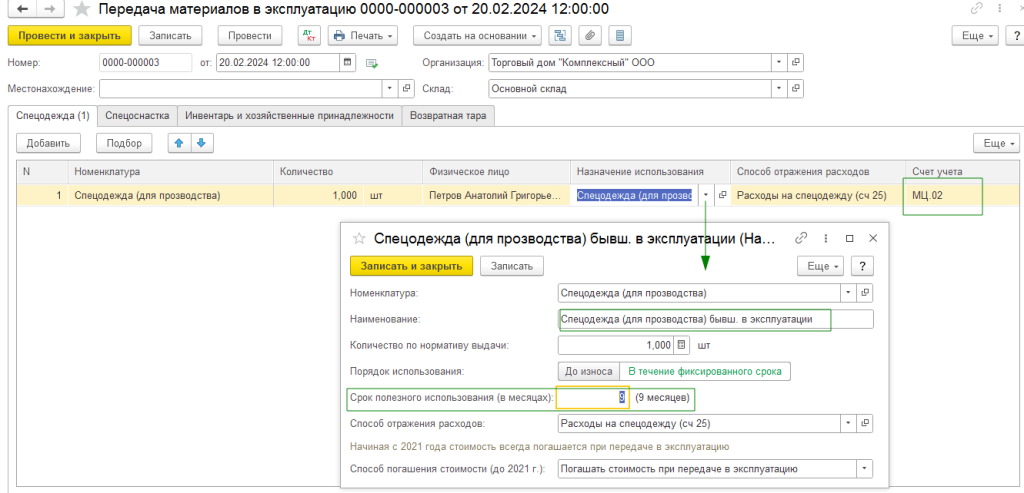
Task: Switch to Спецоснастка tab
Action: point(137,115)
